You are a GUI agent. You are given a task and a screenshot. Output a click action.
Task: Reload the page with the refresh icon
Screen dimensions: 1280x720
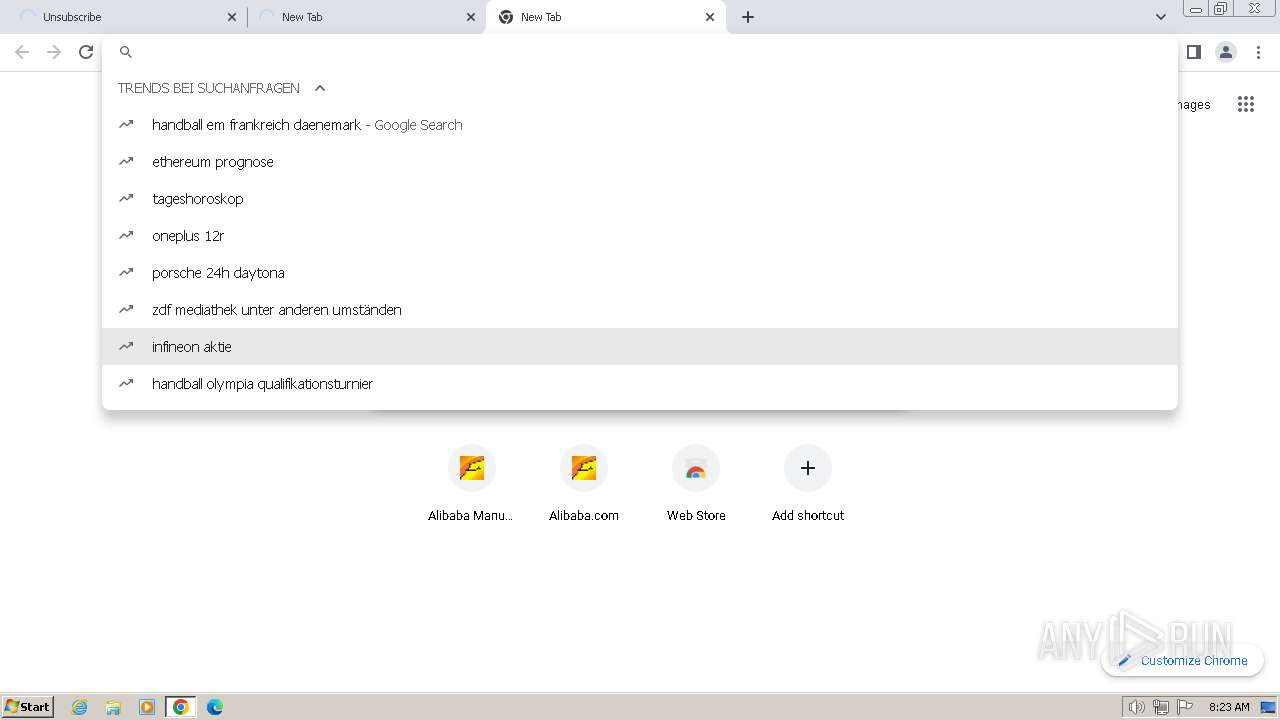[x=86, y=52]
